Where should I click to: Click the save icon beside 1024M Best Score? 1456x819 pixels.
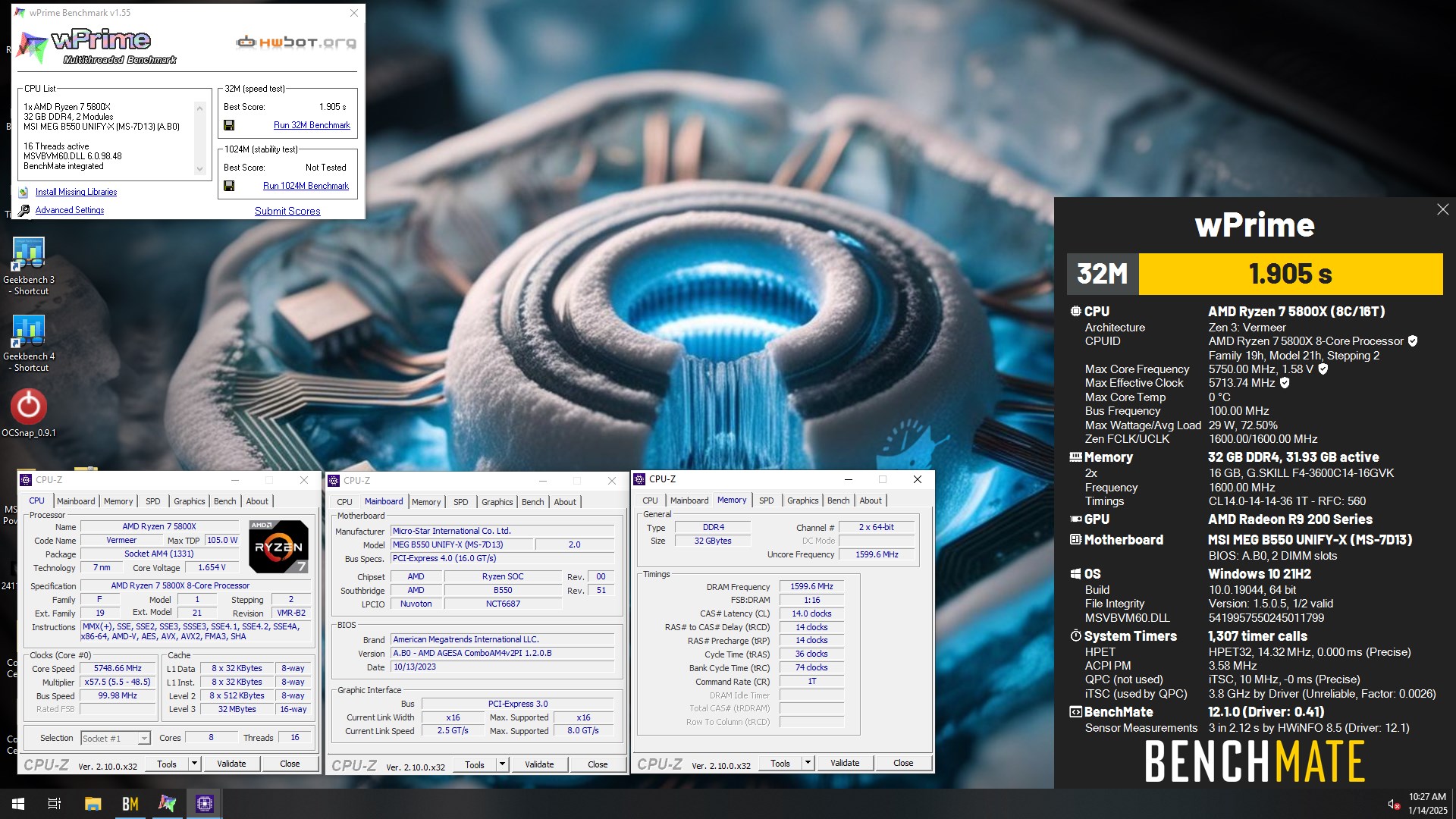coord(229,186)
